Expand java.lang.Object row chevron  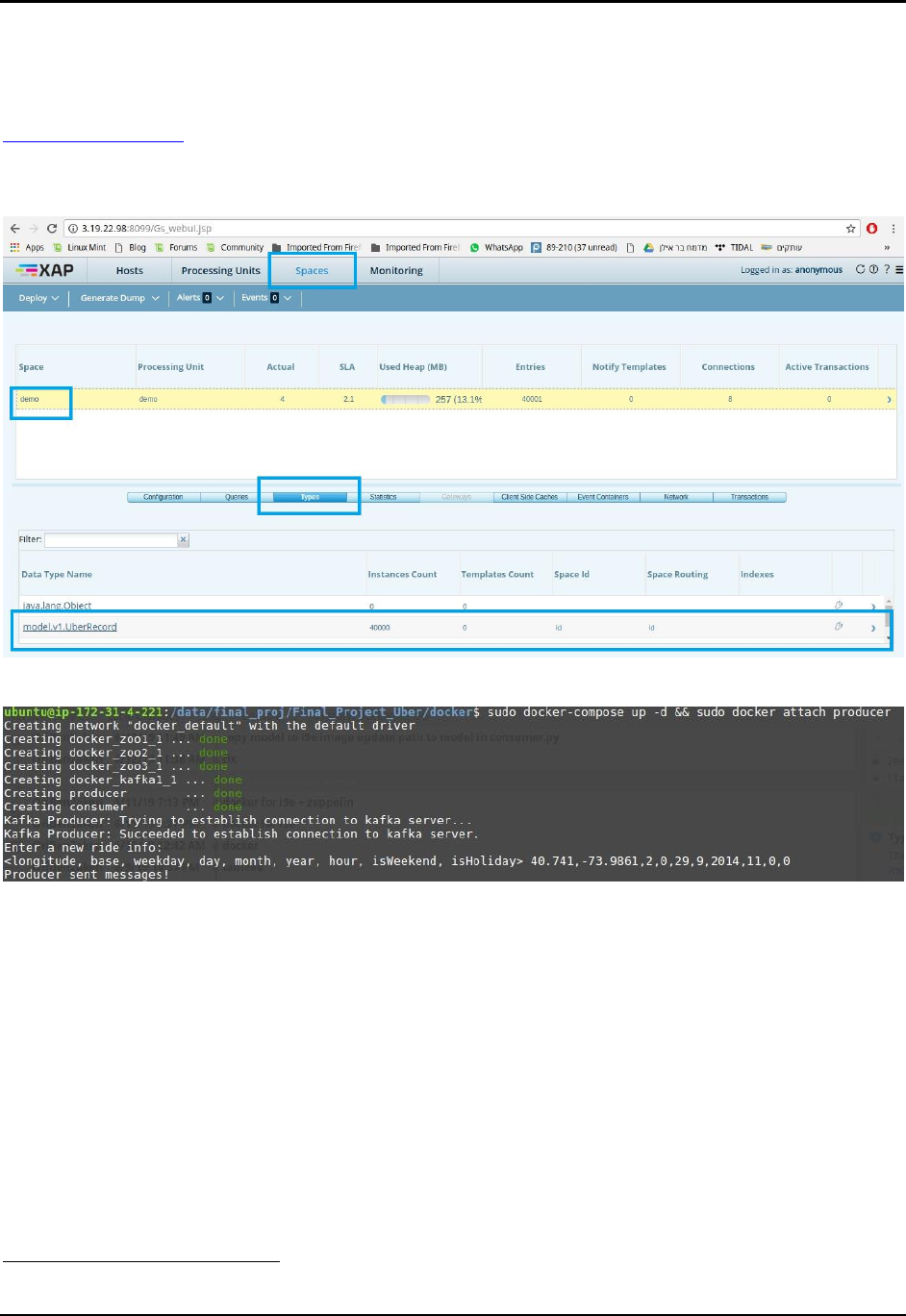pyautogui.click(x=873, y=607)
